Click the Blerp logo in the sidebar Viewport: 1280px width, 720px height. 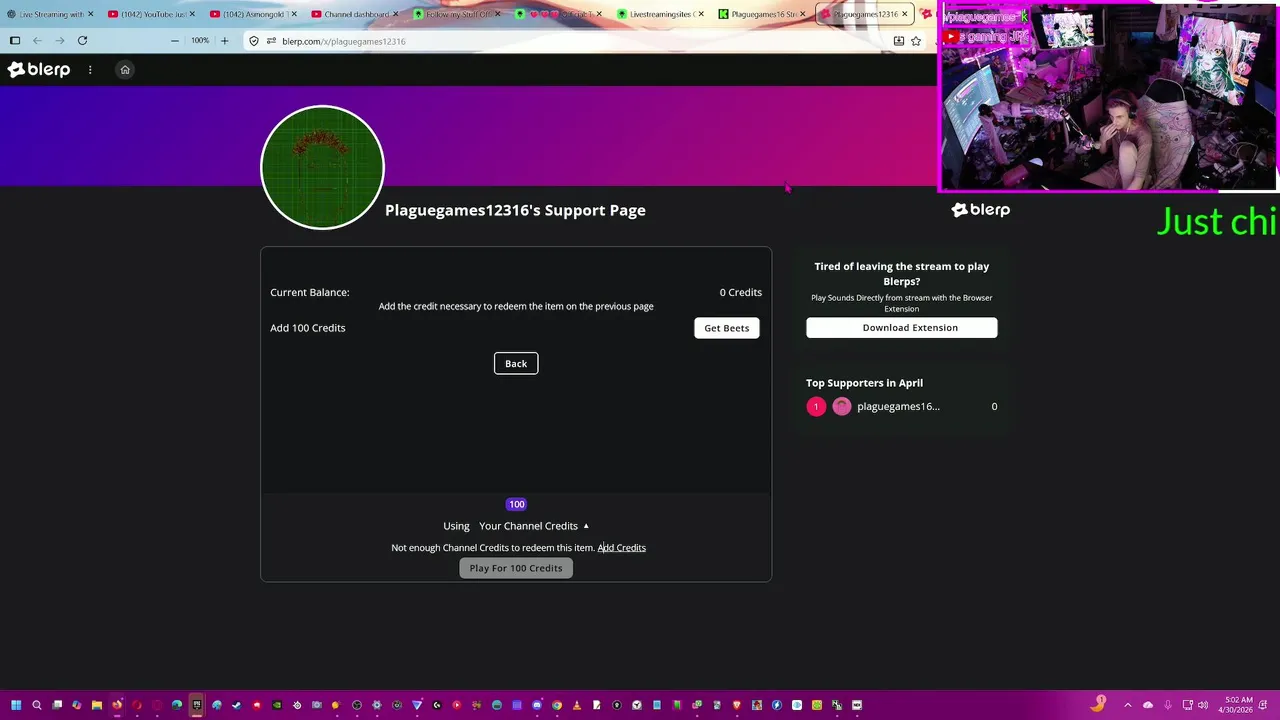click(x=980, y=210)
